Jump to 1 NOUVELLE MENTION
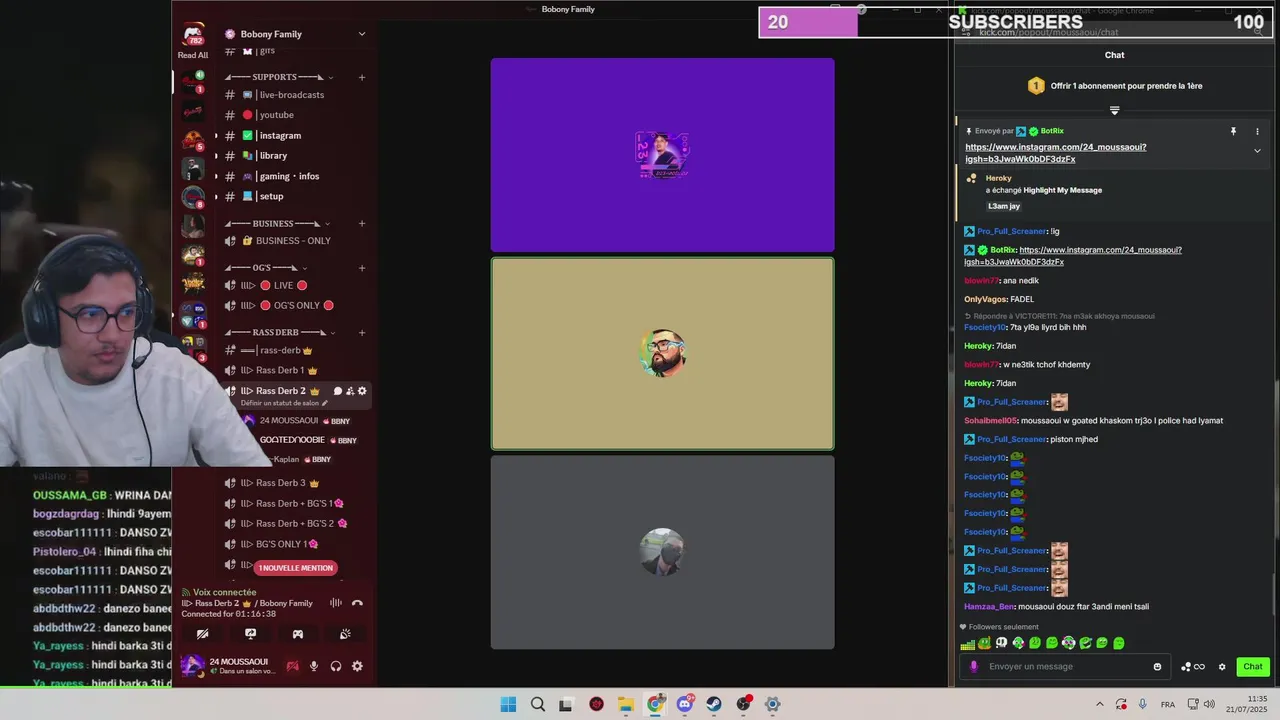This screenshot has height=720, width=1280. pyautogui.click(x=295, y=568)
